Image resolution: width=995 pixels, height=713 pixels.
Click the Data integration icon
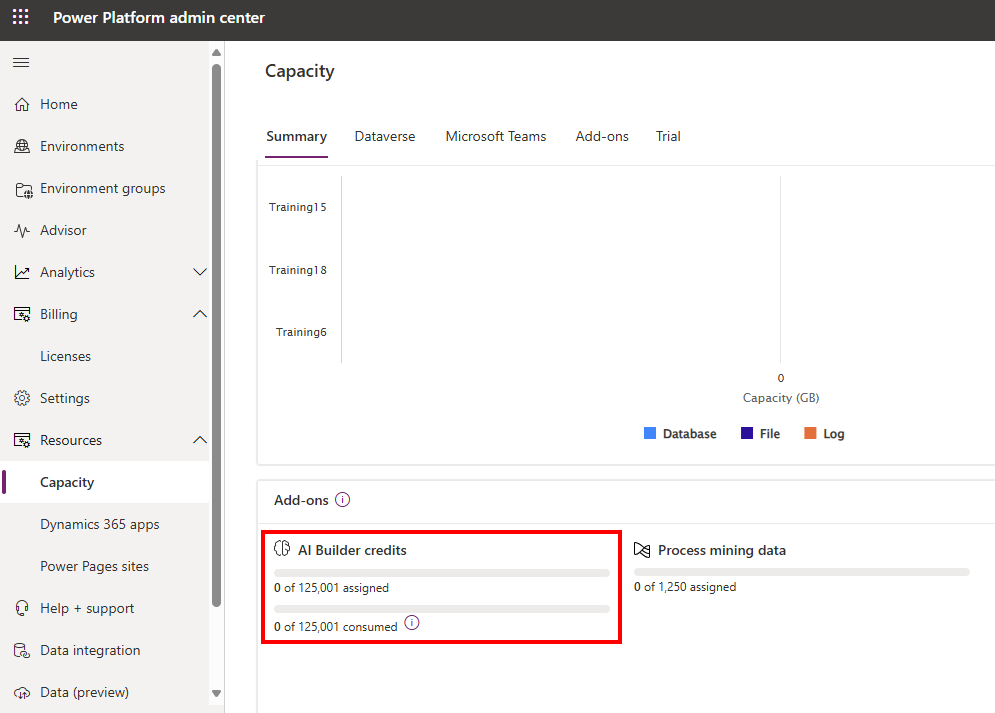[22, 650]
